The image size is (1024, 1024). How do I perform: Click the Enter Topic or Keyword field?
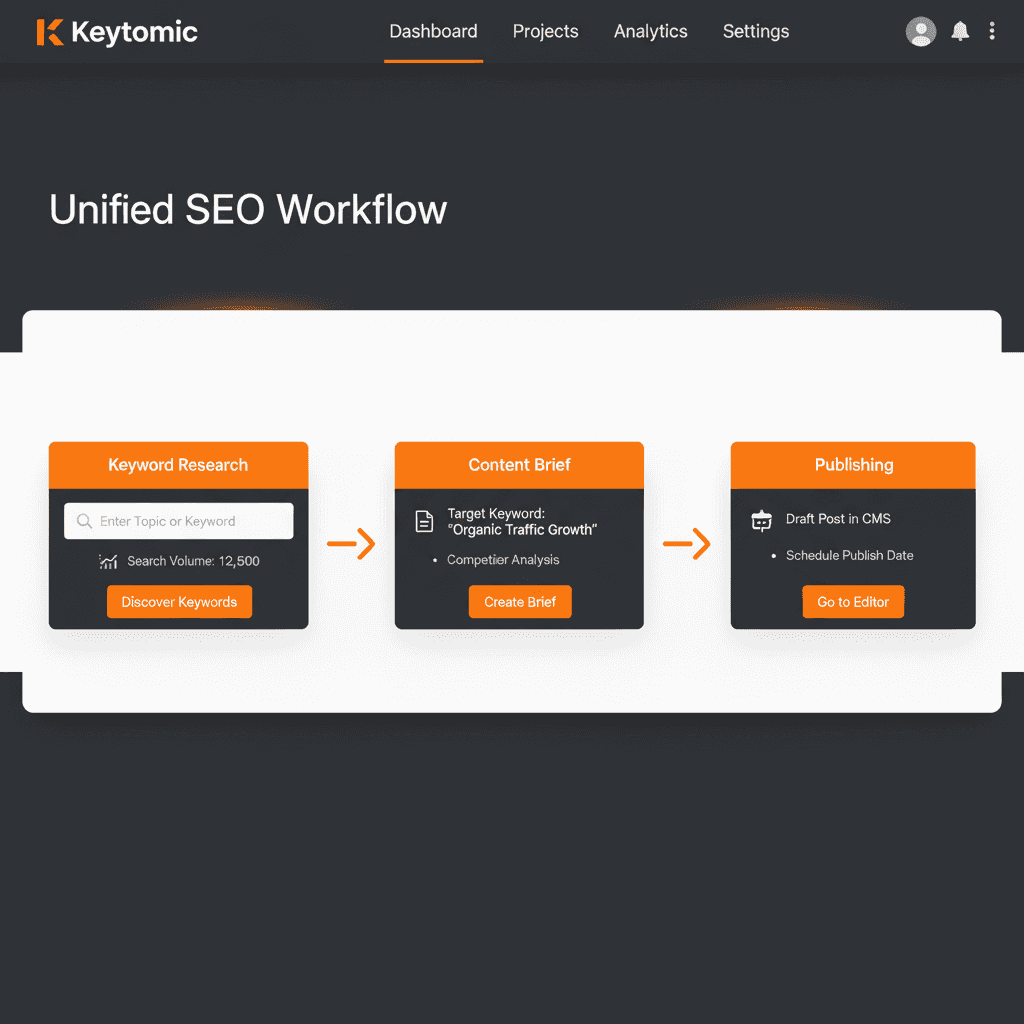point(178,521)
